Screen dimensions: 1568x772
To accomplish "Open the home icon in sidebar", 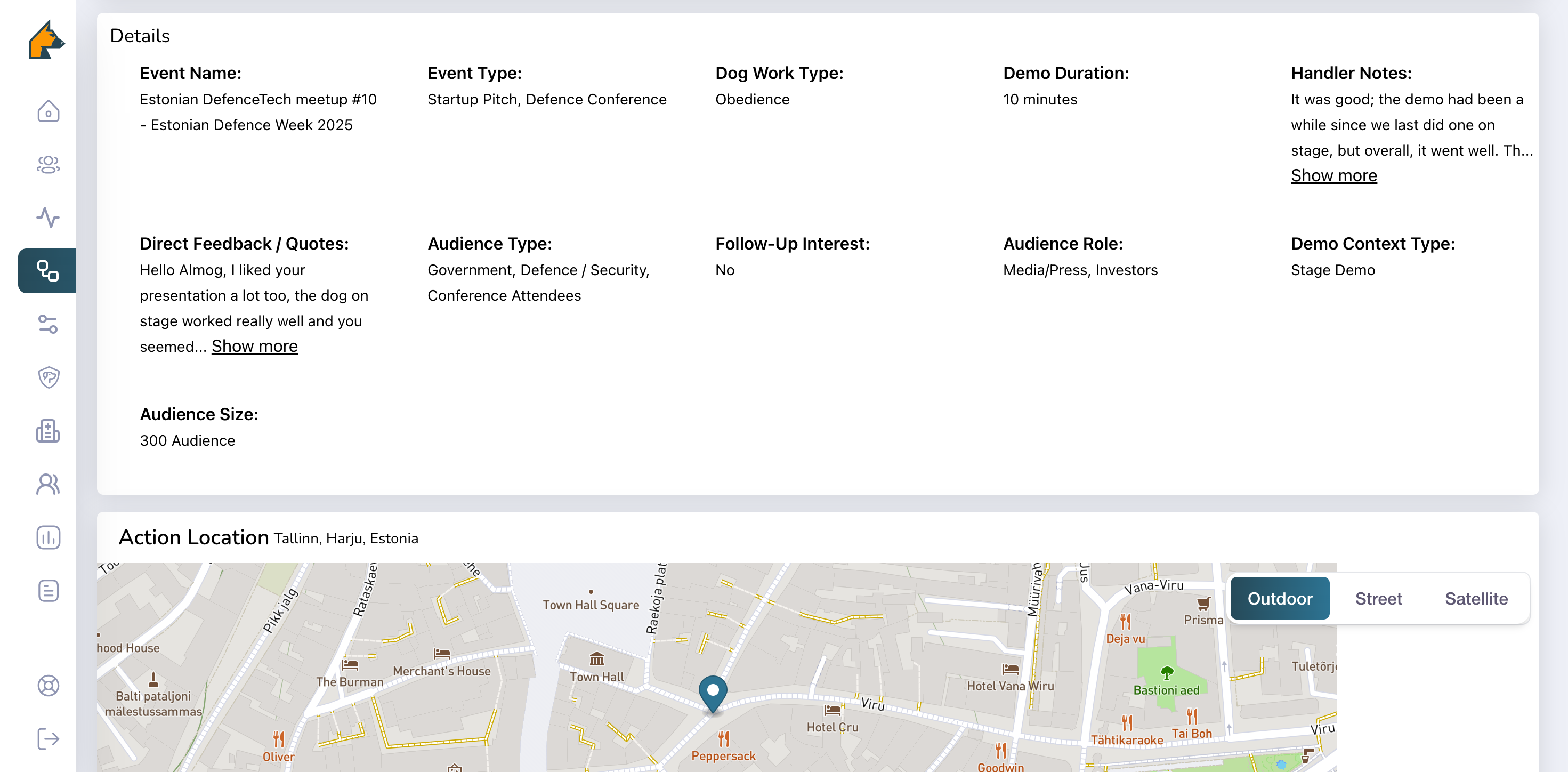I will 48,111.
